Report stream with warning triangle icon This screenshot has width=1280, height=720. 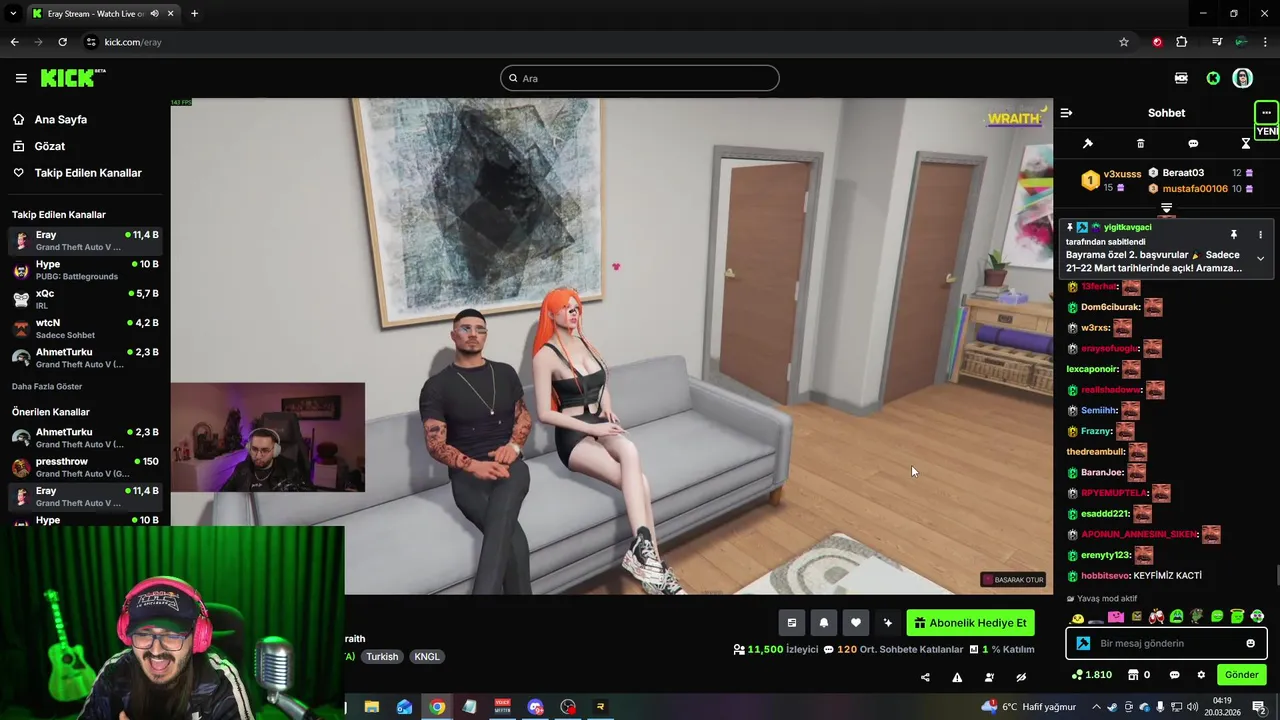point(957,677)
